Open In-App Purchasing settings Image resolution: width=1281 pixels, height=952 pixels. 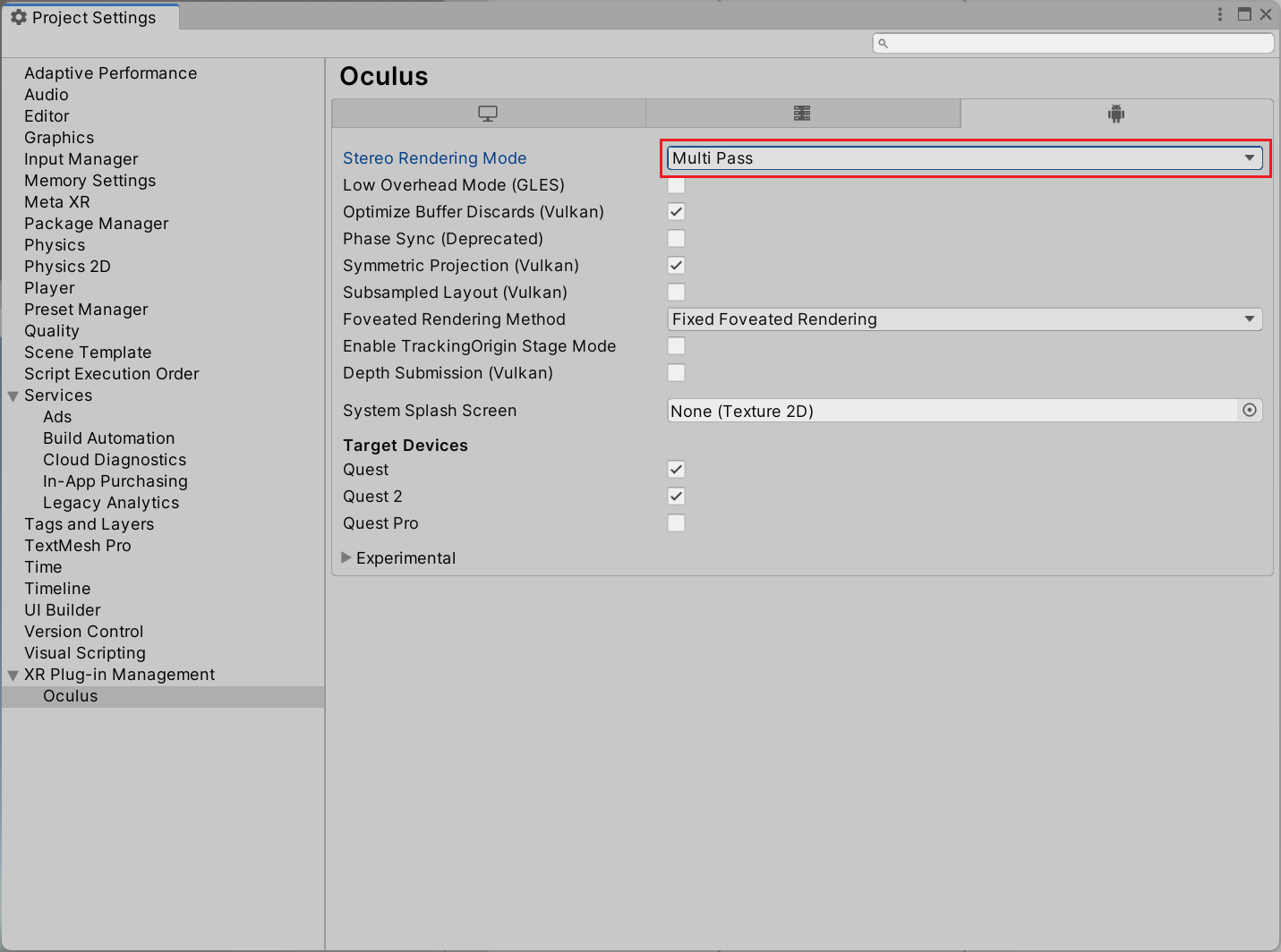(x=115, y=481)
